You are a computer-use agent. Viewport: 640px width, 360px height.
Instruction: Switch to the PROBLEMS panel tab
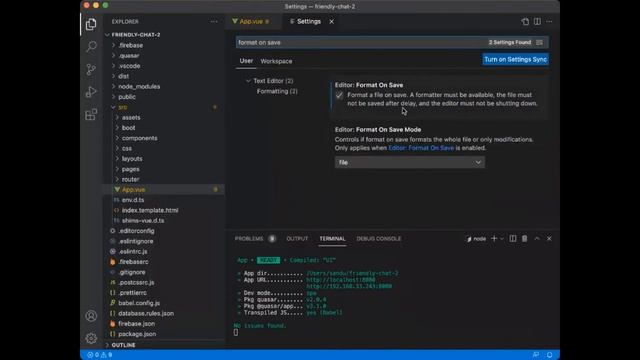pos(249,239)
